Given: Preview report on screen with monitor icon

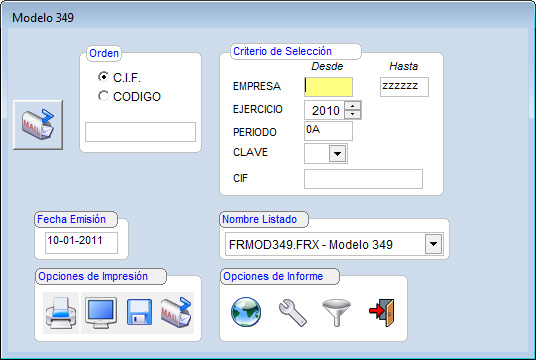Looking at the screenshot, I should coord(101,312).
